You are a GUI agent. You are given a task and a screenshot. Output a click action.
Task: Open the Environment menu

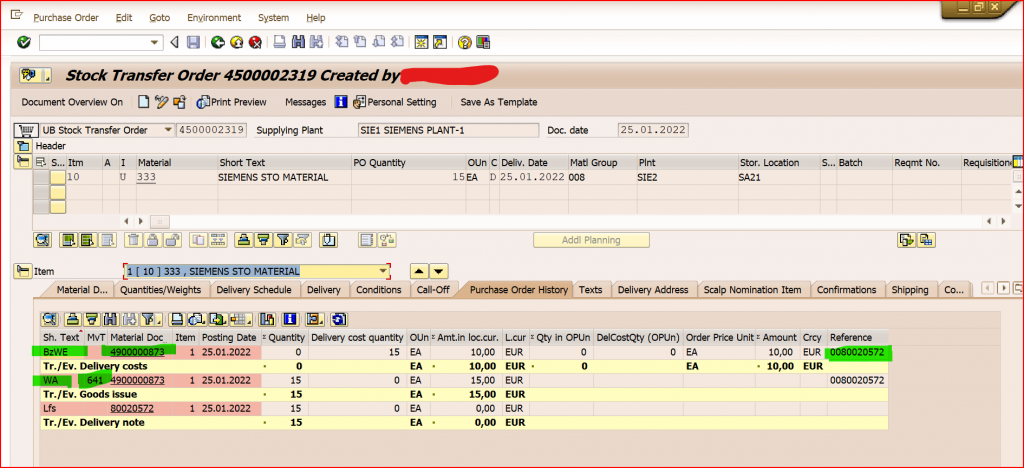[214, 18]
